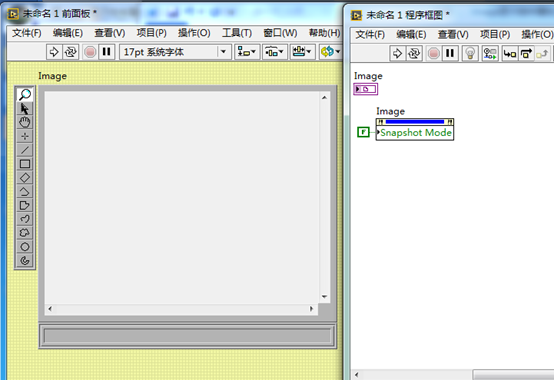Open 工具(T) menu in front panel
Image resolution: width=554 pixels, height=380 pixels.
[x=237, y=33]
